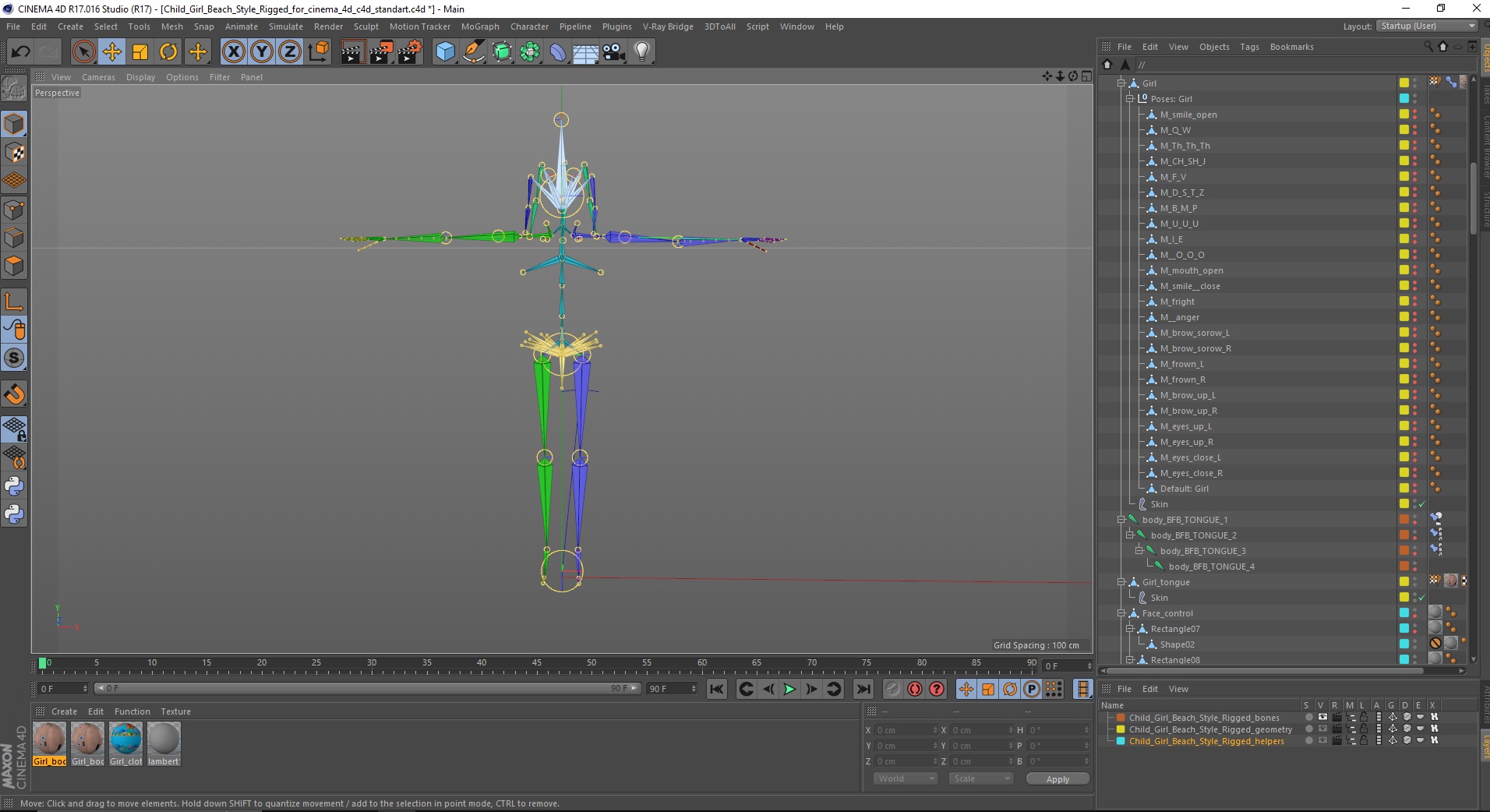Collapse Girl_tongue hierarchy
The height and width of the screenshot is (812, 1490).
(1121, 582)
